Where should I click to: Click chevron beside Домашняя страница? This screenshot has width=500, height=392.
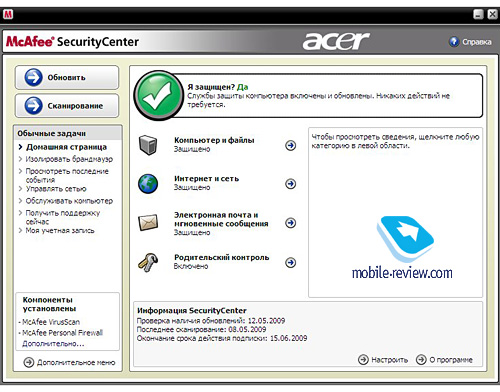pos(20,147)
